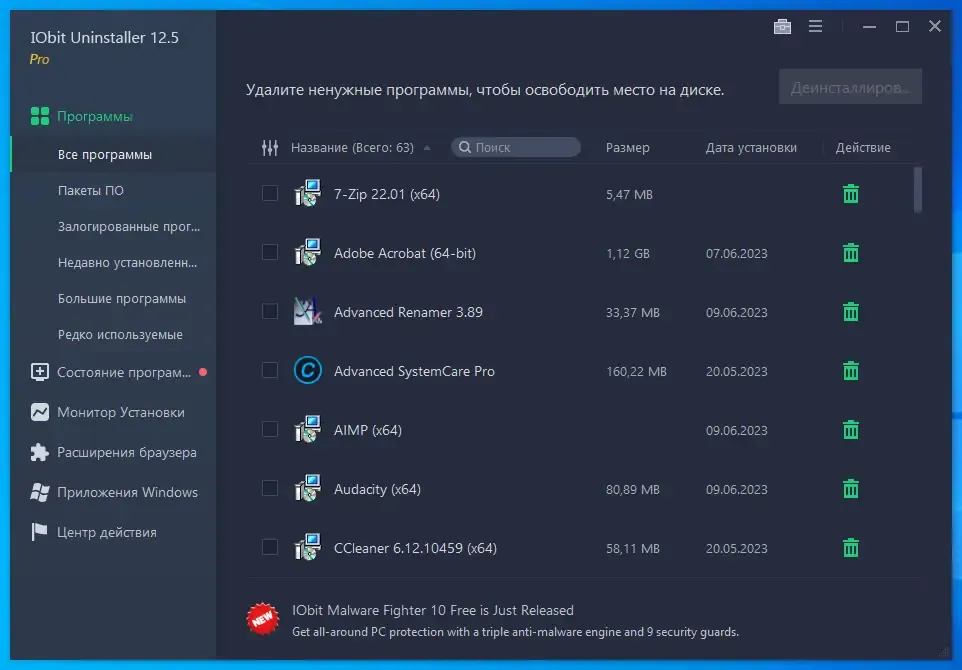Toggle name sort arrow beside Название
The height and width of the screenshot is (670, 962).
click(427, 148)
